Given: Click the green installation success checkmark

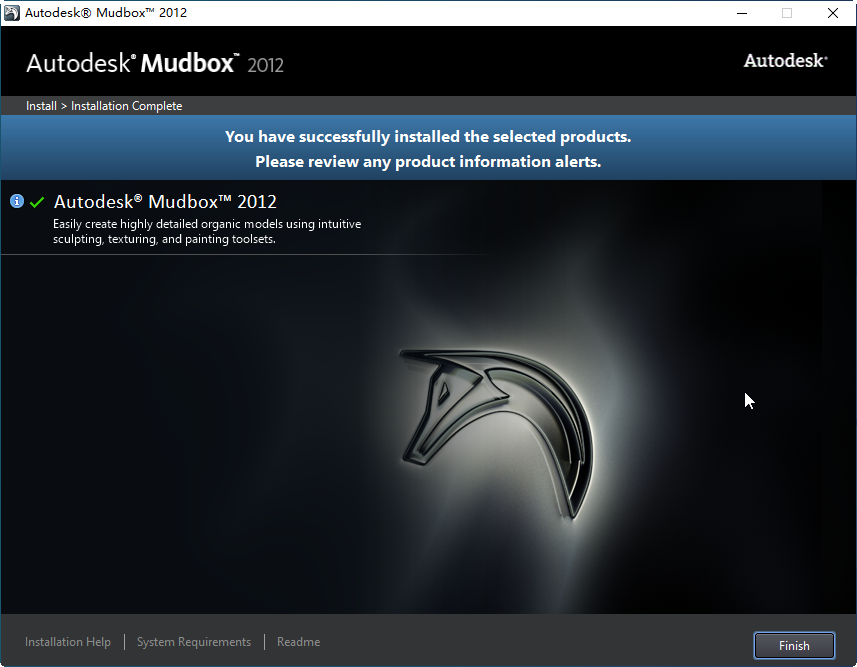Looking at the screenshot, I should tap(37, 202).
